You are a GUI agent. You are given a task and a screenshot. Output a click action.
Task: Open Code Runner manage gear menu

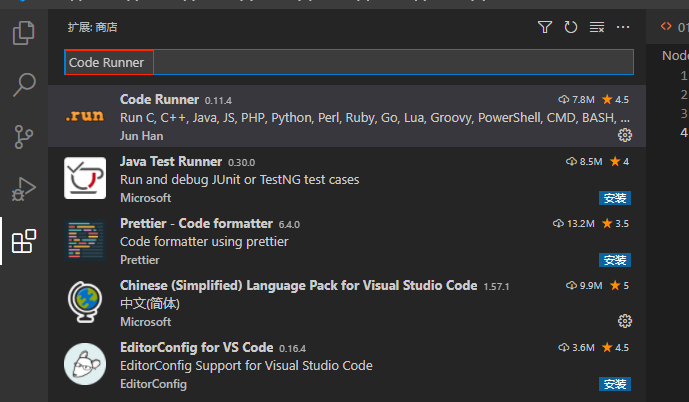tap(625, 135)
